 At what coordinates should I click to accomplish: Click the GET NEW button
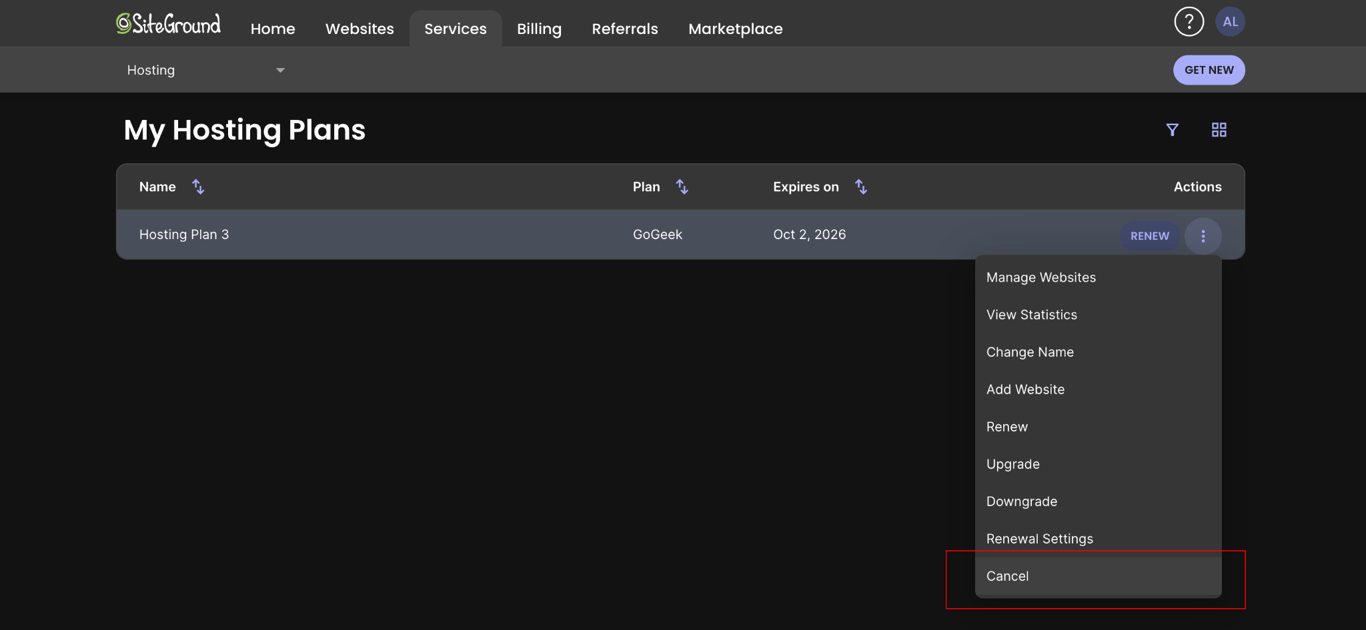(x=1209, y=70)
